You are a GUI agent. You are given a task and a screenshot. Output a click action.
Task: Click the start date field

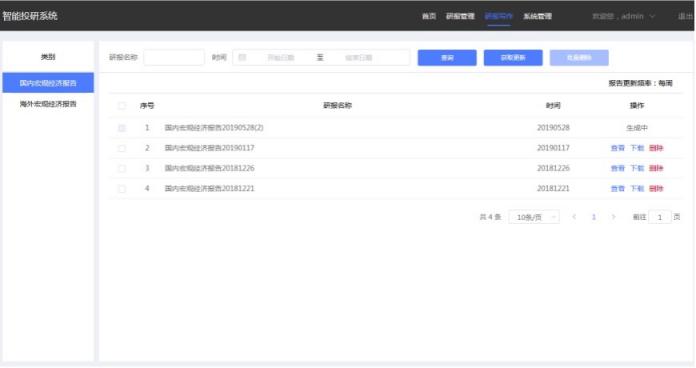pos(281,58)
